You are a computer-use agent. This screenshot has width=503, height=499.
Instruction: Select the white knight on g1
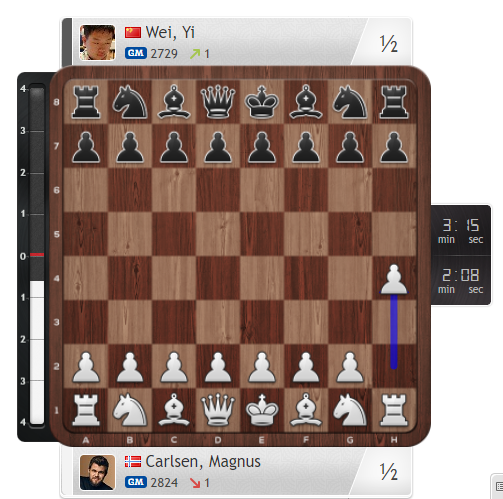(x=350, y=410)
